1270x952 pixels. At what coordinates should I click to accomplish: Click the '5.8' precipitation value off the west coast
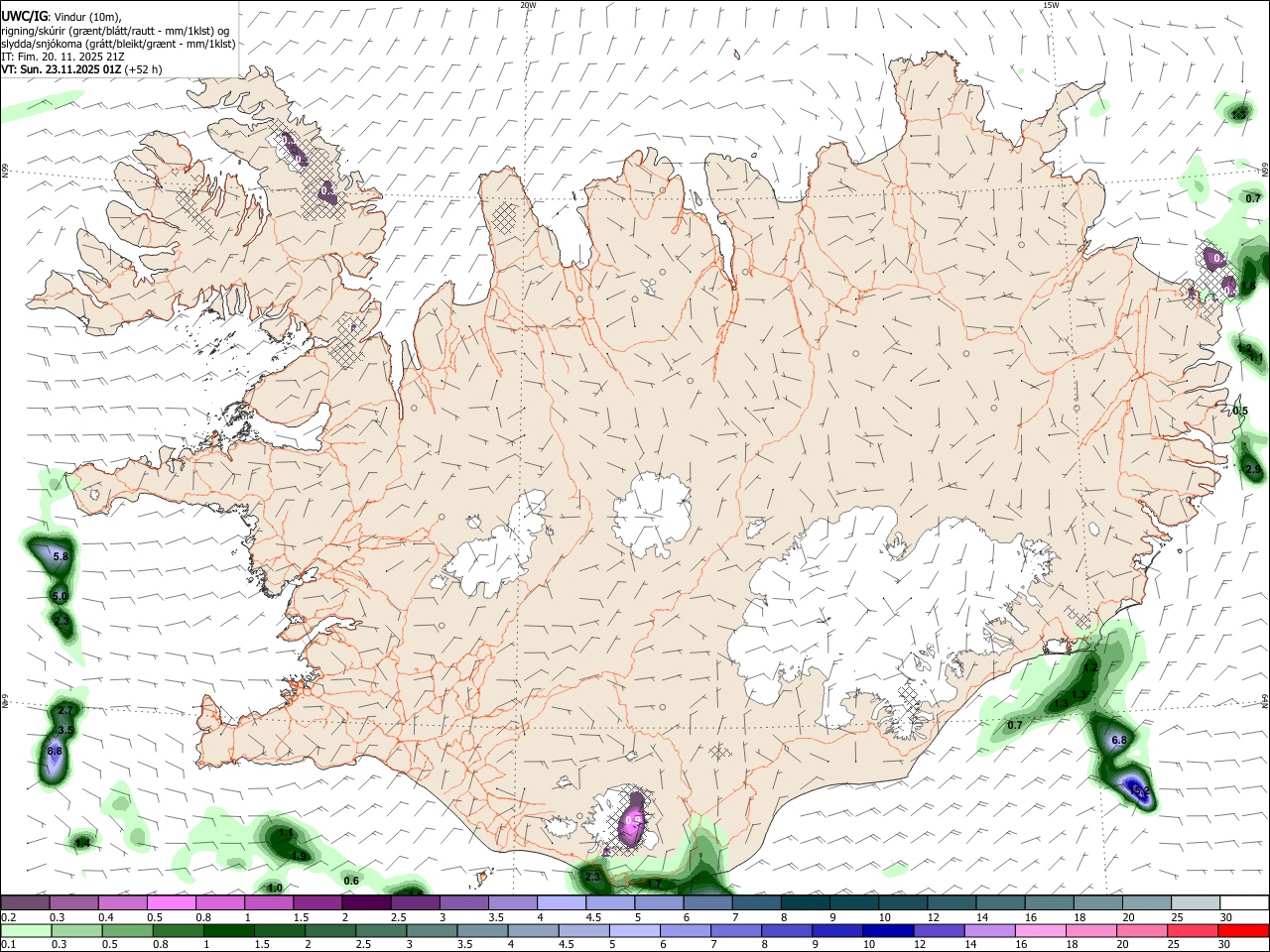click(x=61, y=557)
